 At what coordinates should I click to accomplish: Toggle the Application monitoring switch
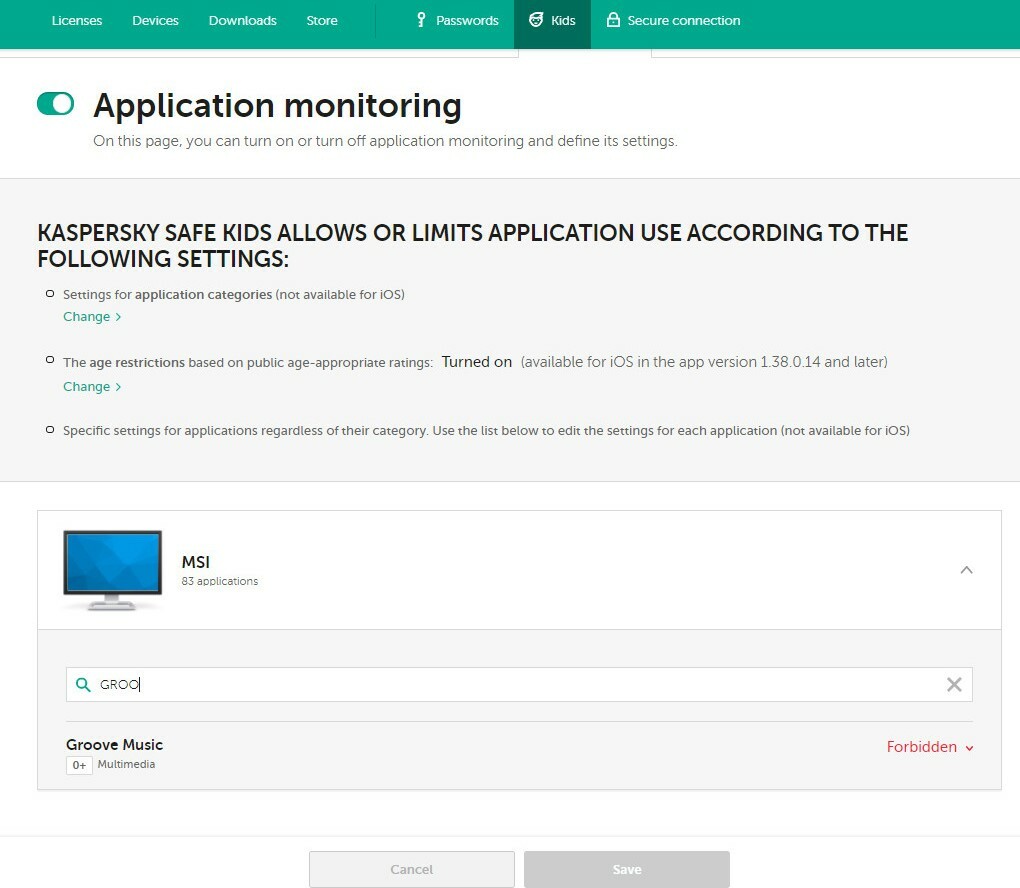pyautogui.click(x=55, y=103)
